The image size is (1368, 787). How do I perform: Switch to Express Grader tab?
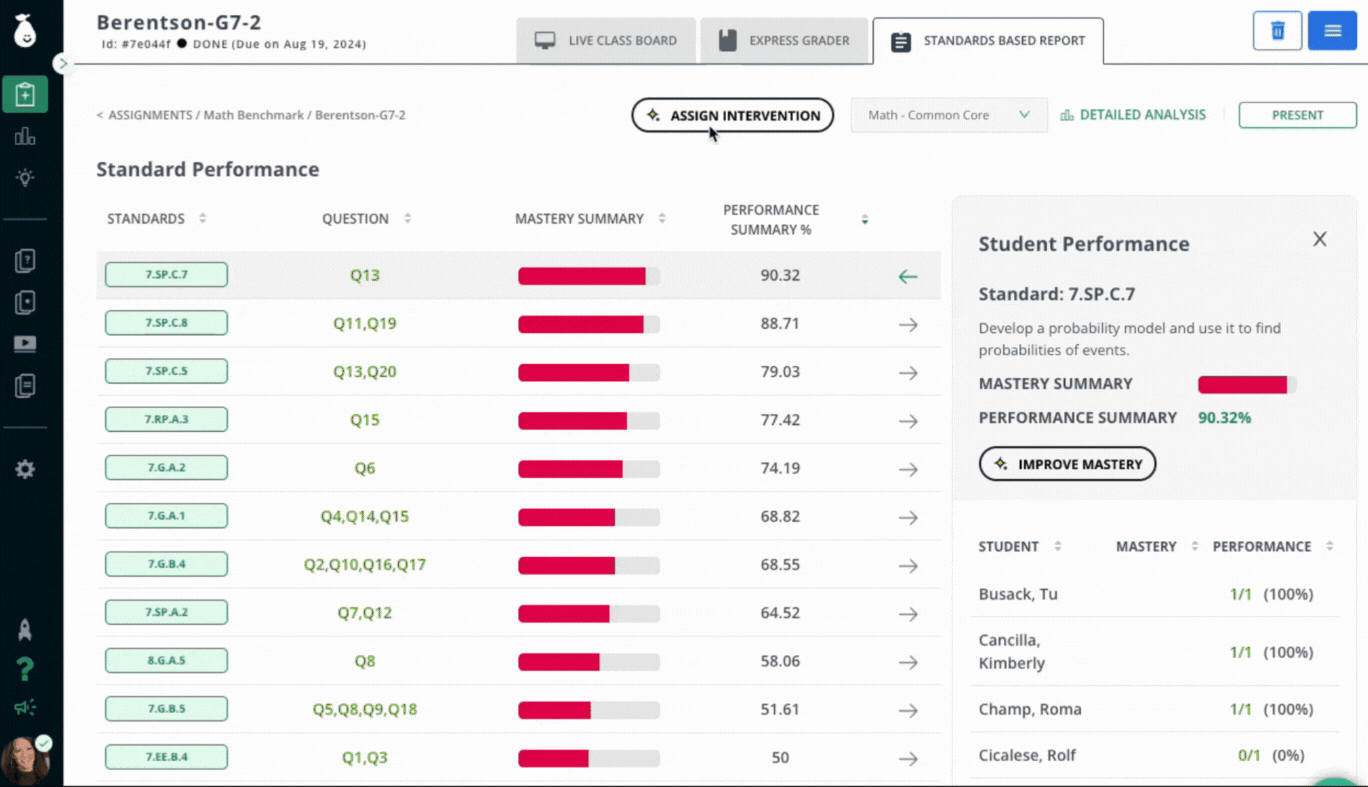tap(784, 41)
